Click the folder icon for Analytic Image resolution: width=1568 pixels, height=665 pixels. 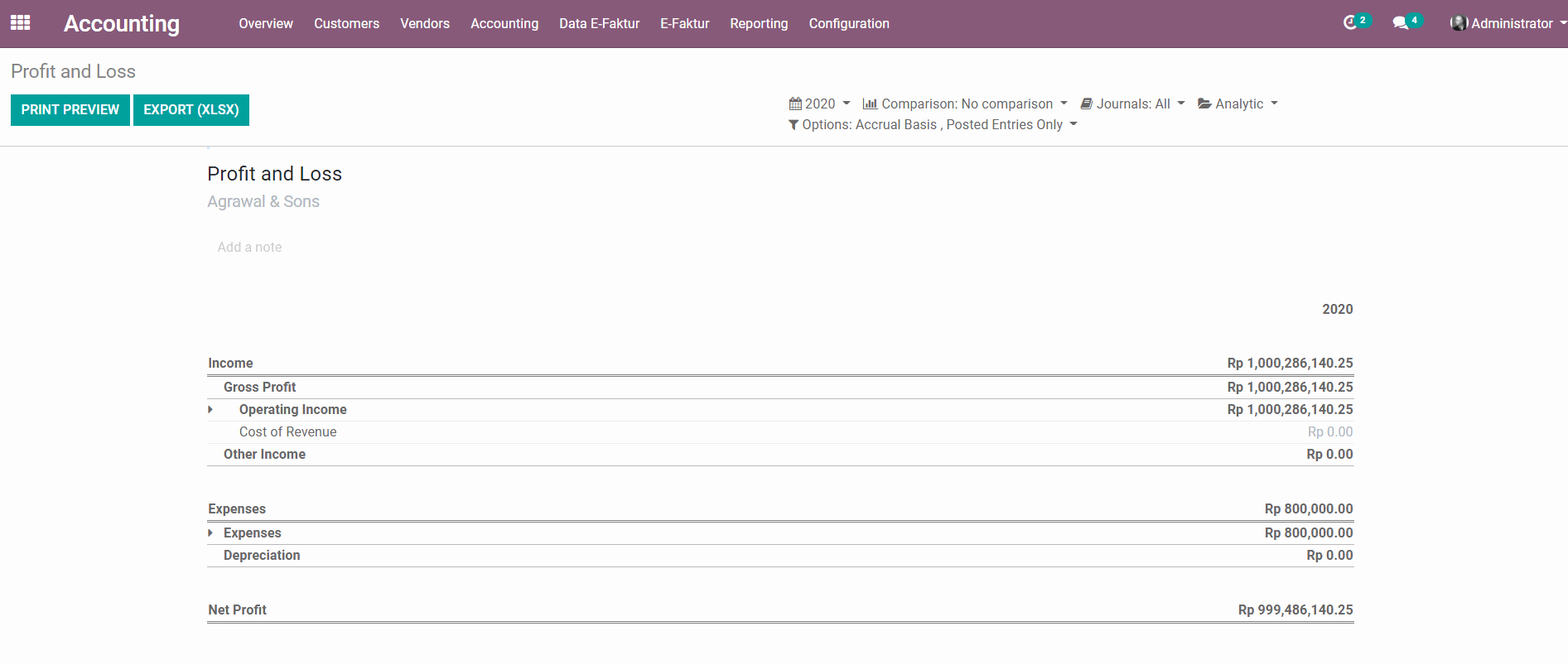(x=1204, y=104)
